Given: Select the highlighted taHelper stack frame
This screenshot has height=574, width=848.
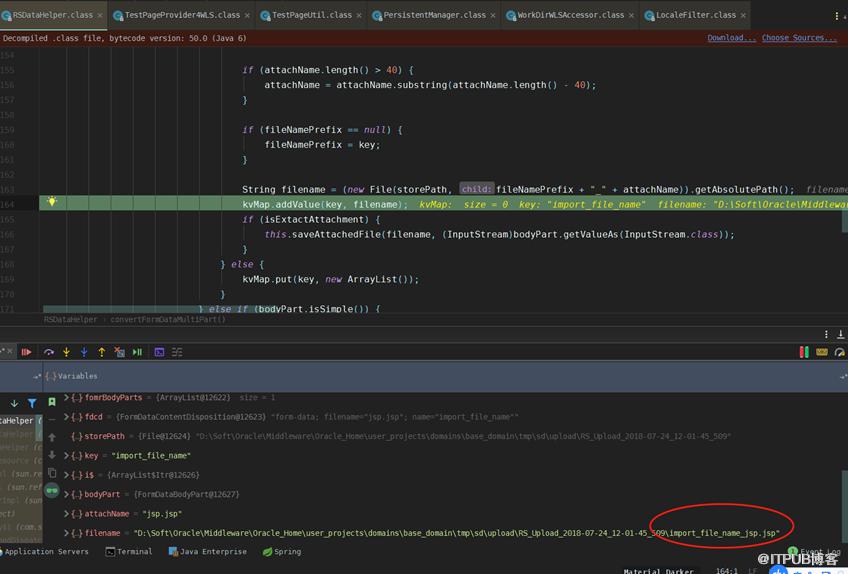Looking at the screenshot, I should pyautogui.click(x=22, y=420).
